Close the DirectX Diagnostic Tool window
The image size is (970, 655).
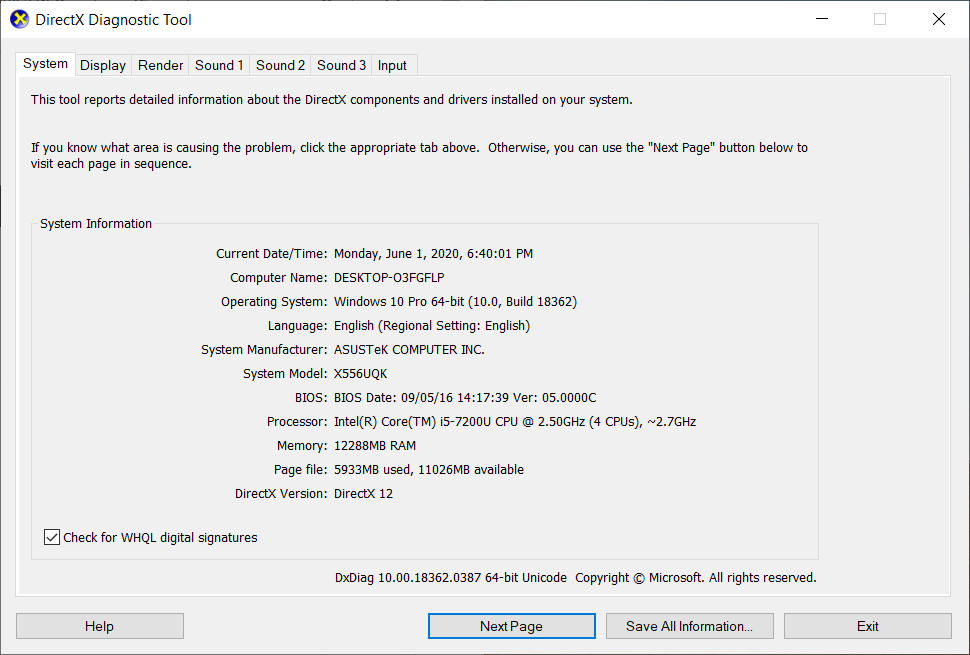tap(938, 19)
